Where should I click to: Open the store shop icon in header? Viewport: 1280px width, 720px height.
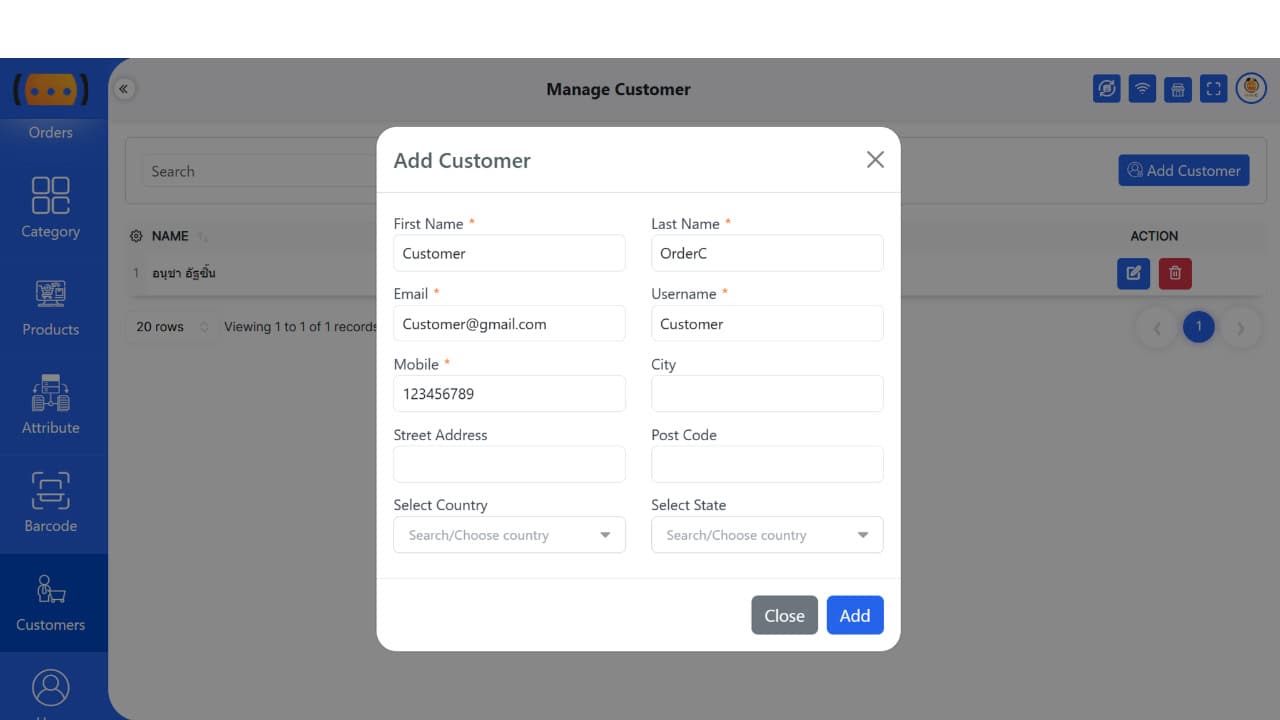click(x=1178, y=89)
